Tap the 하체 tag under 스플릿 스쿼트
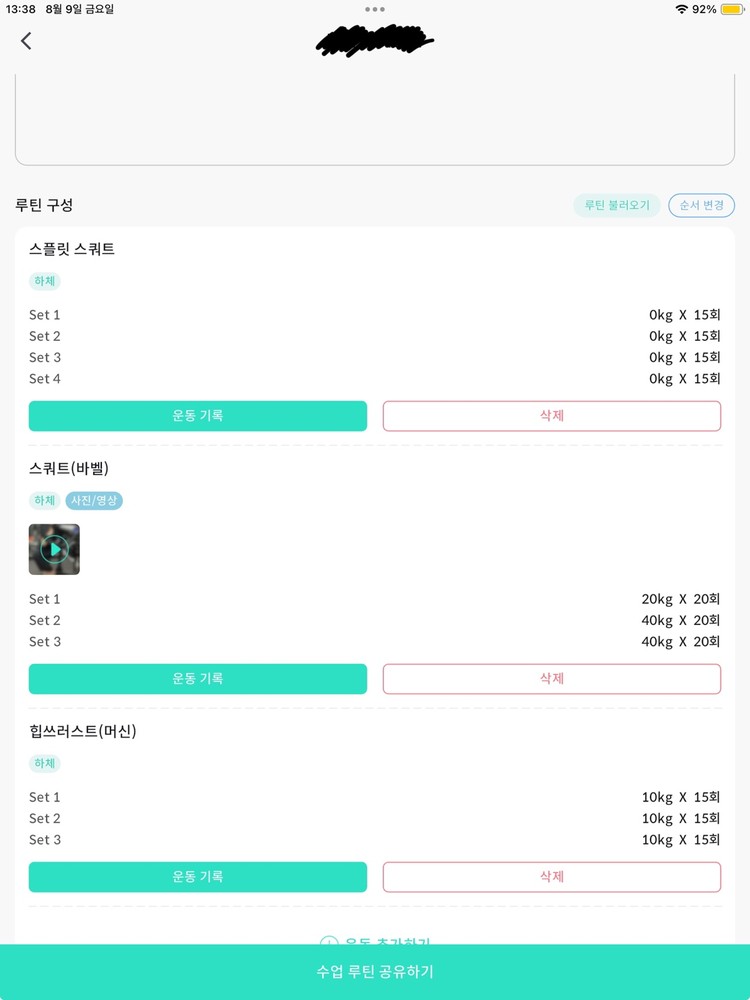The width and height of the screenshot is (750, 1000). 45,282
